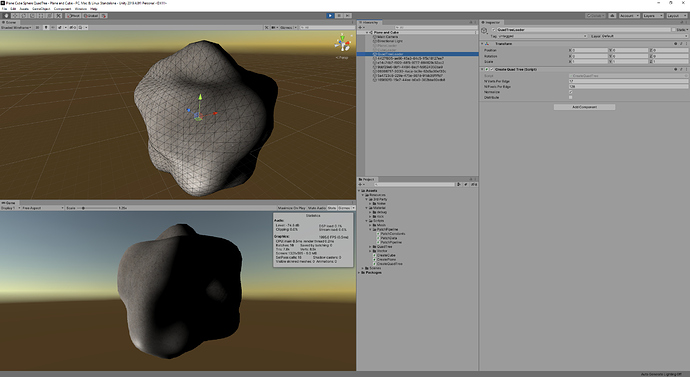Start Play mode with play button
The image size is (690, 377).
[x=330, y=16]
